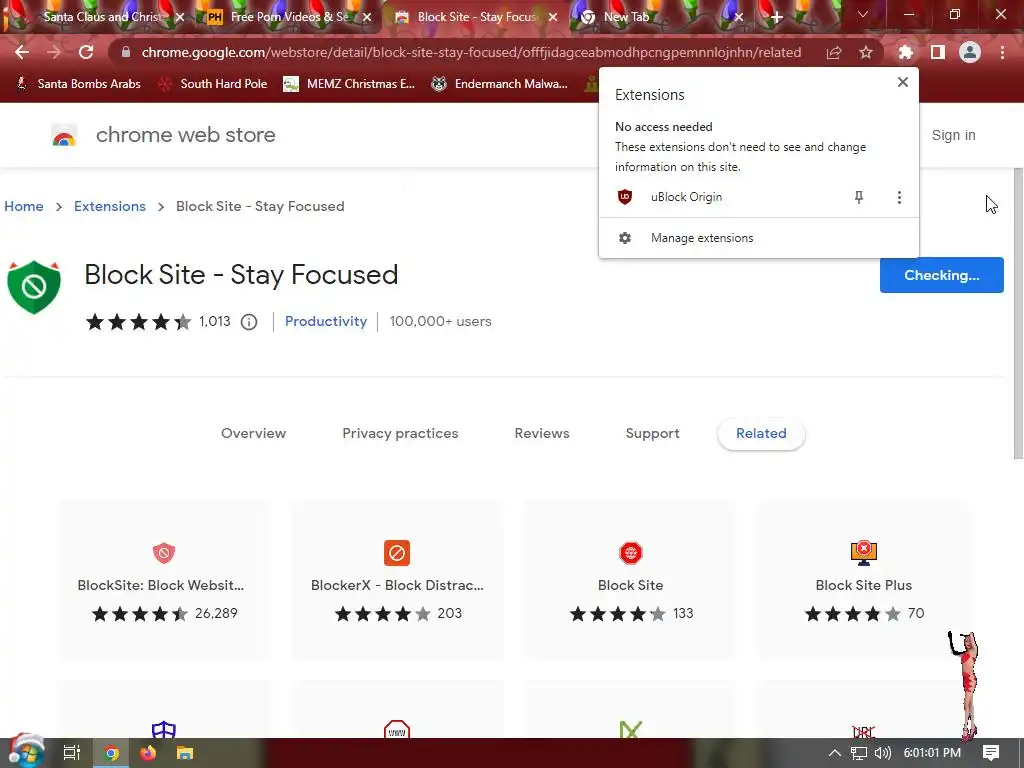Close the Extensions popup

(903, 82)
